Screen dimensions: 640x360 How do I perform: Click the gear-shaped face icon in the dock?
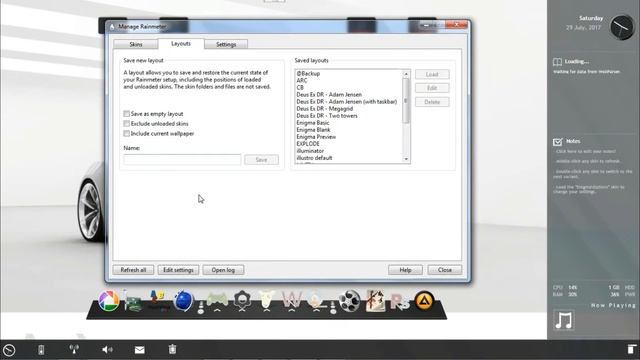(242, 300)
